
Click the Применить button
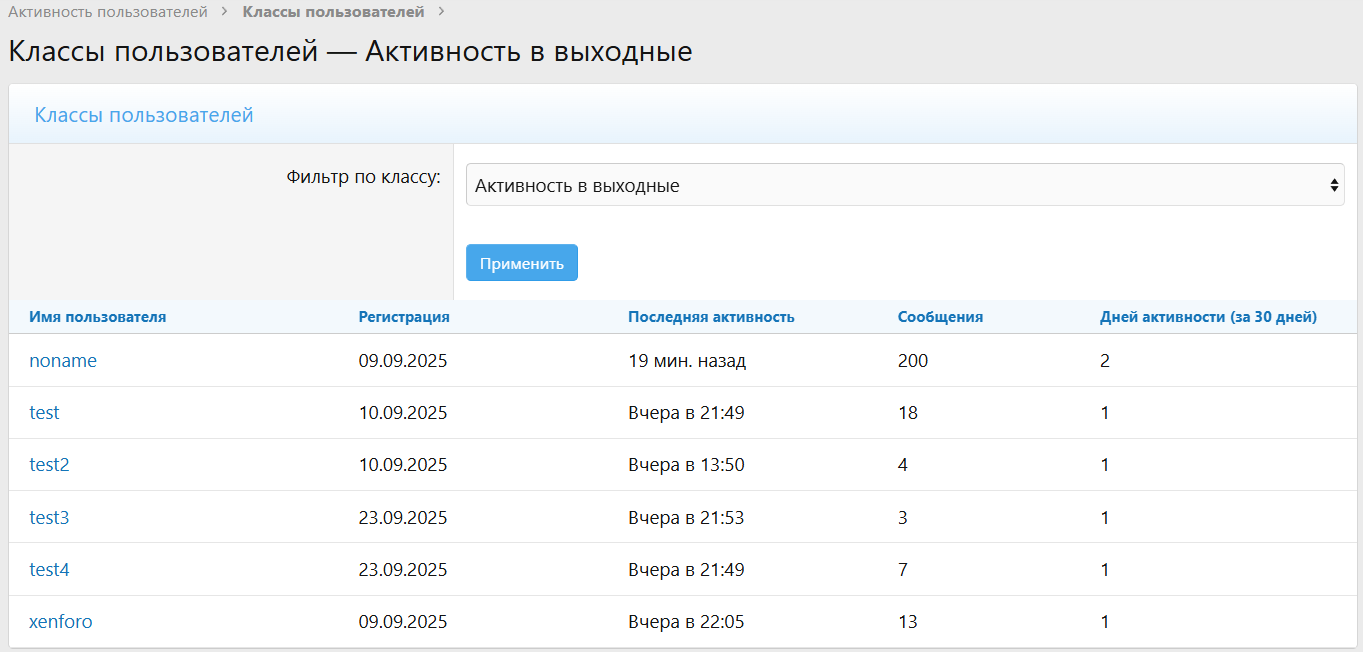tap(521, 263)
